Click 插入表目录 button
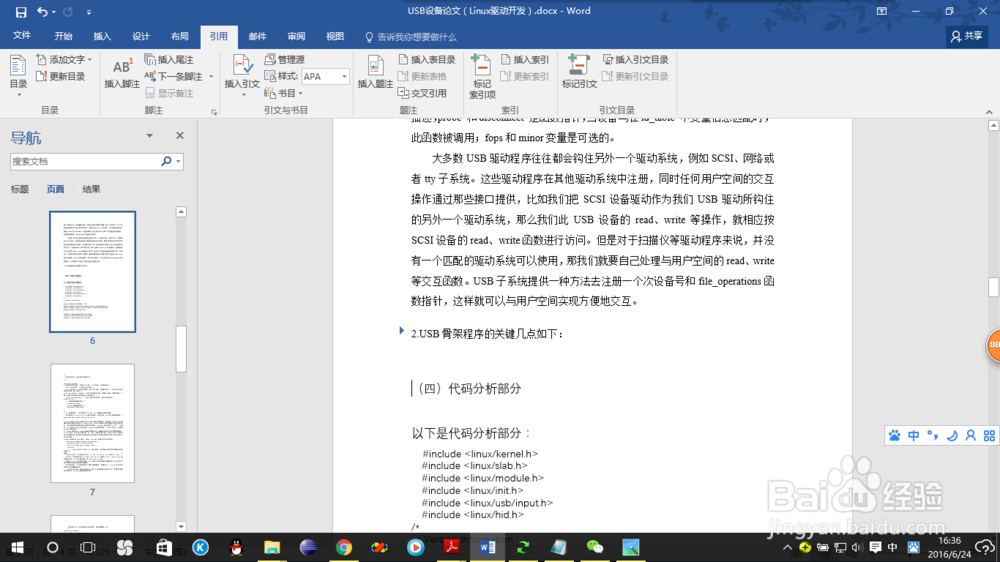The image size is (1000, 562). (x=427, y=59)
